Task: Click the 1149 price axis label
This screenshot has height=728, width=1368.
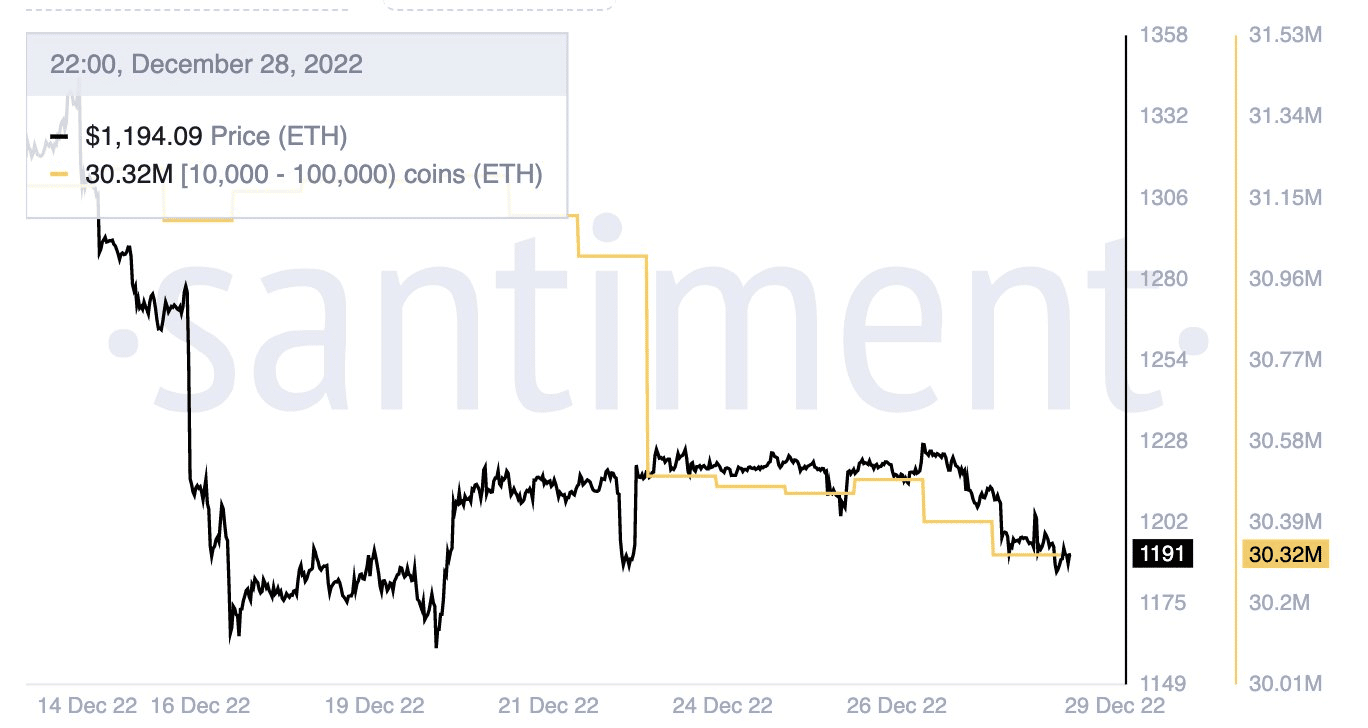Action: tap(1164, 684)
